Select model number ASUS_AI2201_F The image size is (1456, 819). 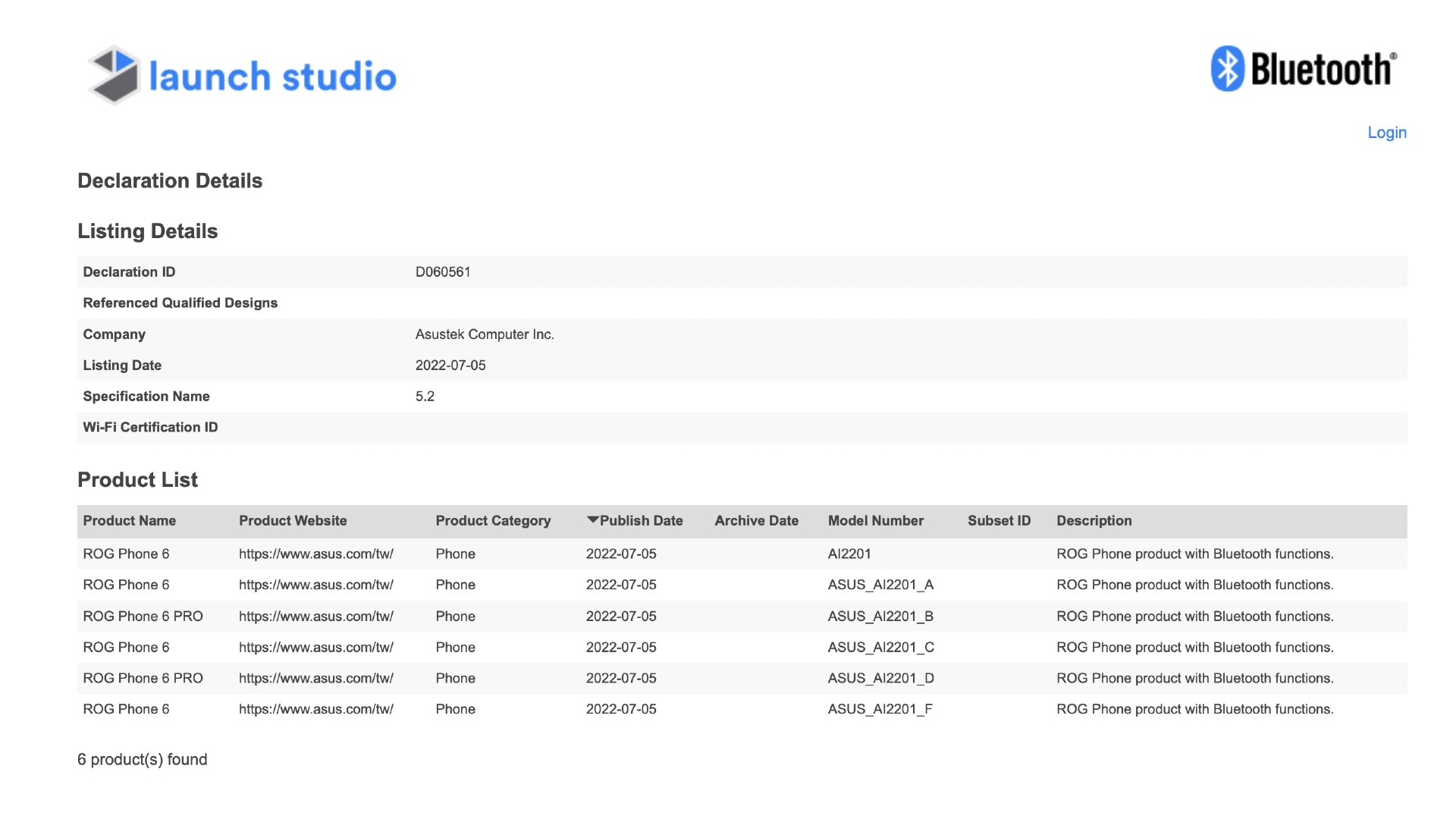pyautogui.click(x=880, y=710)
